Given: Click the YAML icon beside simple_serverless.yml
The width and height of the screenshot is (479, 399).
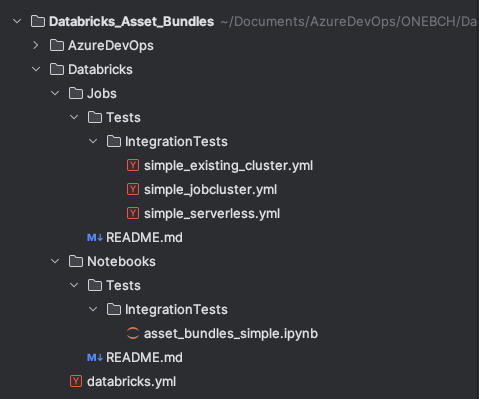Looking at the screenshot, I should pos(133,213).
